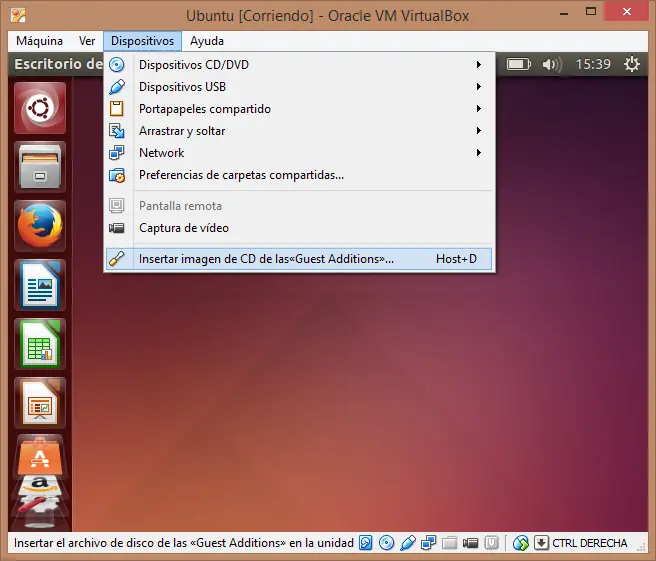
Task: Expand arrow for Dispositivos CD/DVD
Action: (479, 65)
